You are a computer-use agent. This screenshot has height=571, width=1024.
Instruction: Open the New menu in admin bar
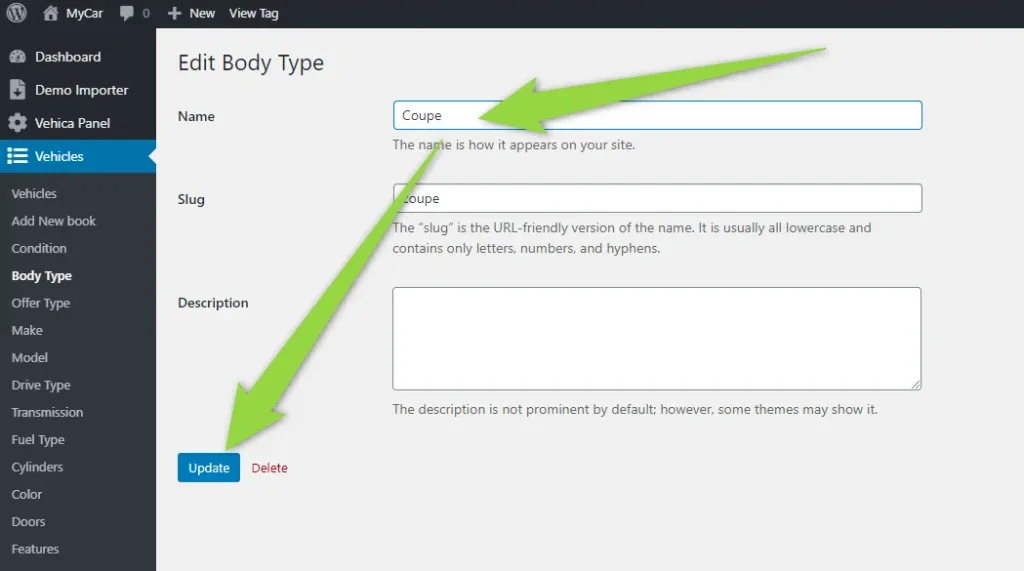coord(202,13)
